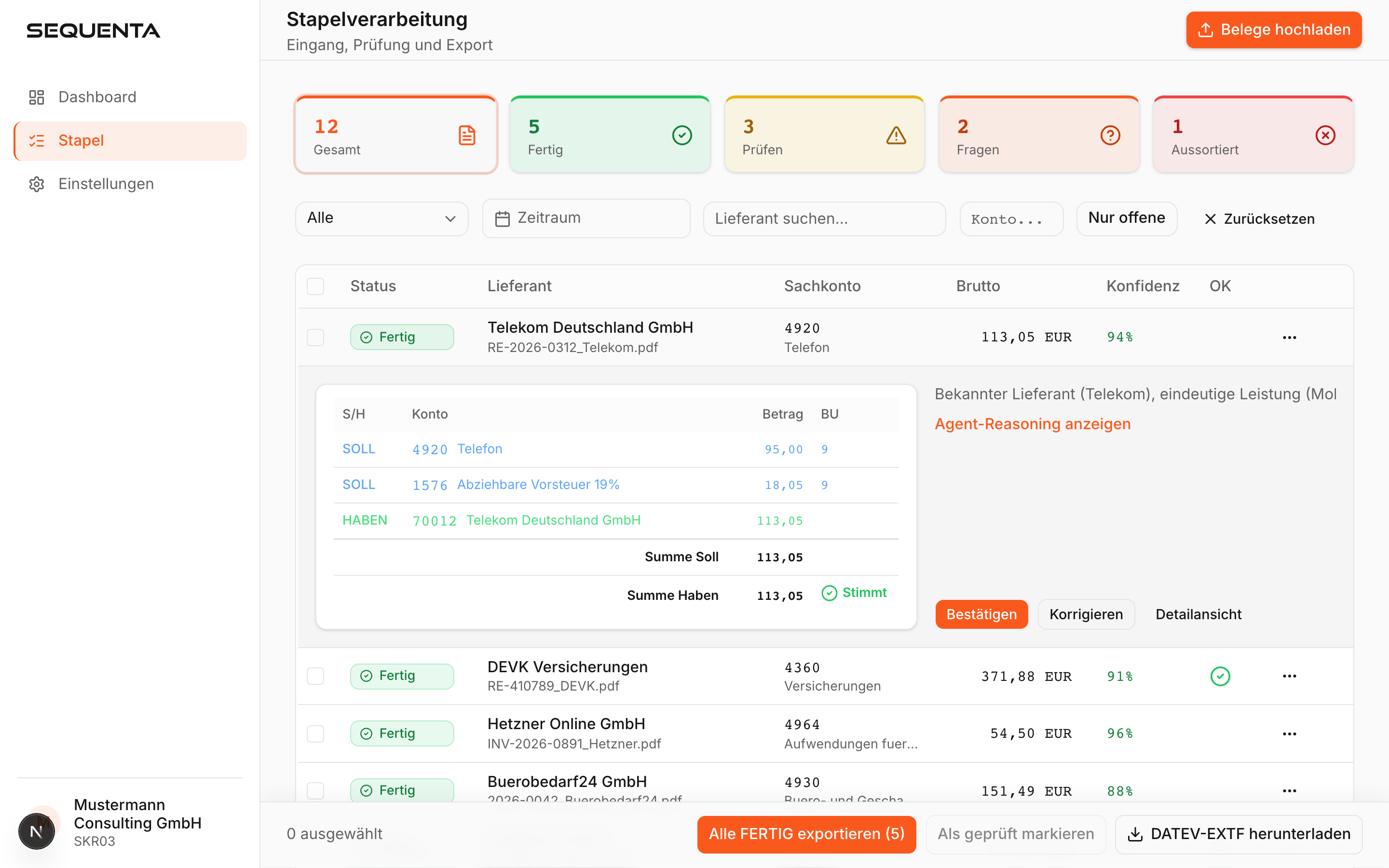Click green OK checkmark in DEVK row
This screenshot has height=868, width=1389.
(1220, 676)
